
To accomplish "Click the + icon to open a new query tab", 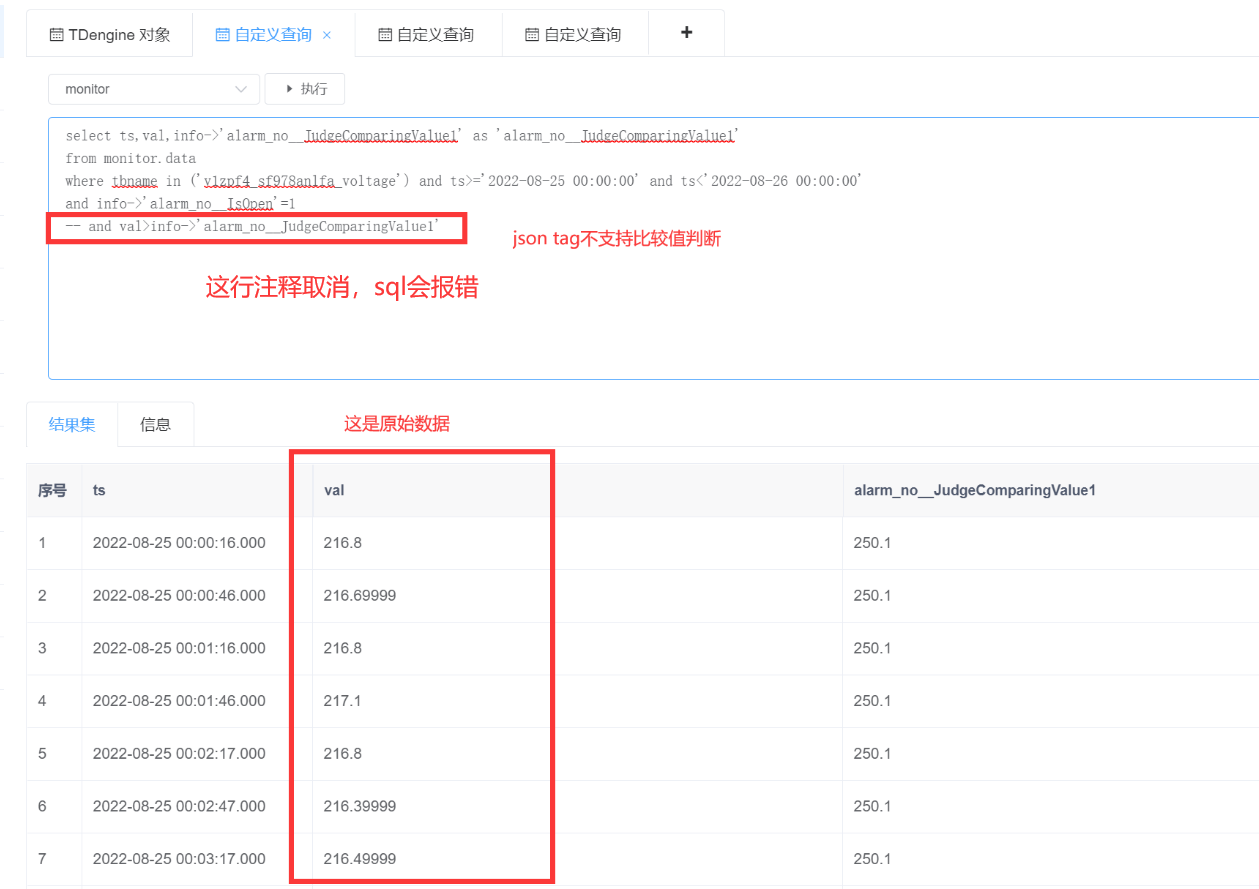I will (685, 32).
